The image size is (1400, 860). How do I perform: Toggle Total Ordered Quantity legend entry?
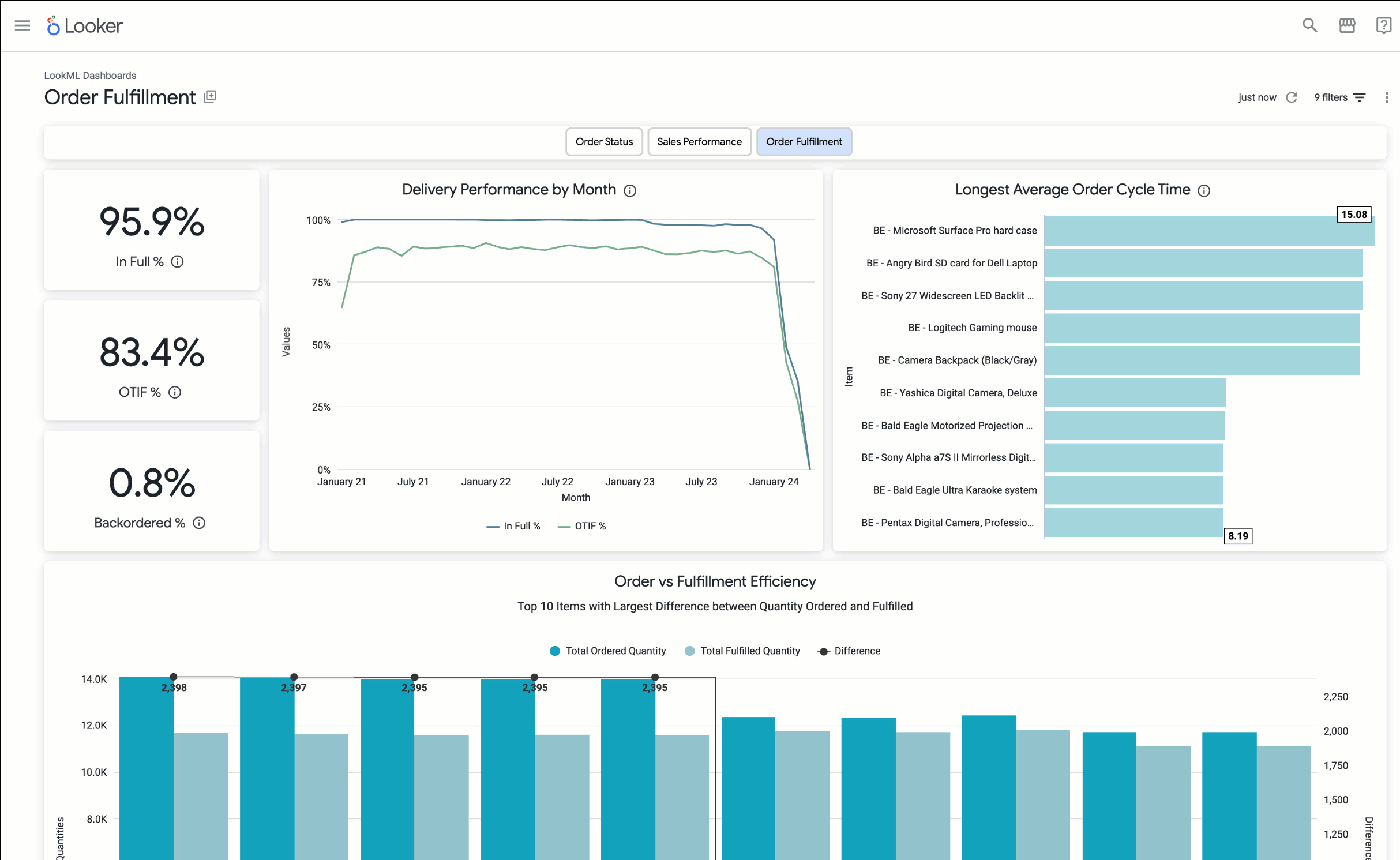click(608, 651)
